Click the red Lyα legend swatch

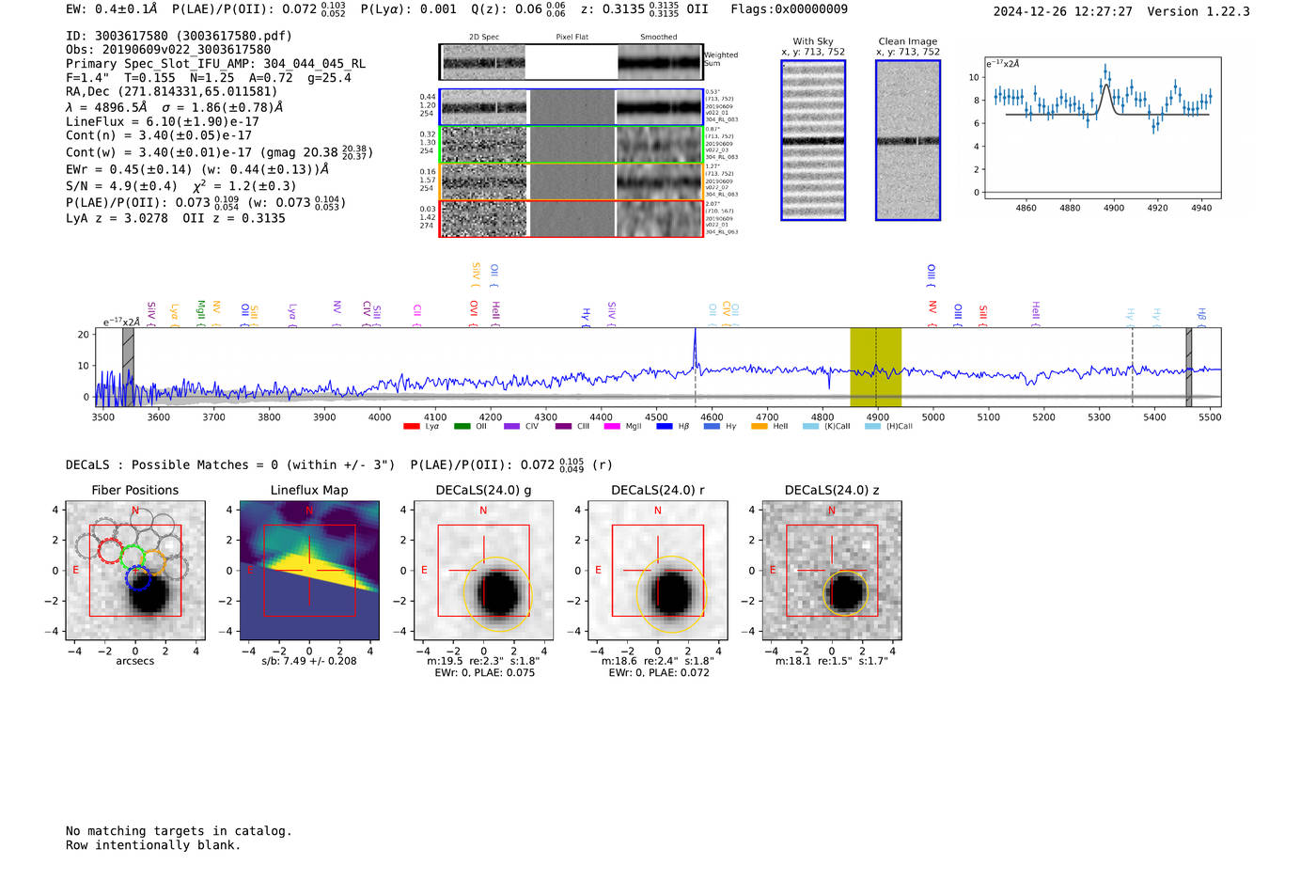click(411, 427)
